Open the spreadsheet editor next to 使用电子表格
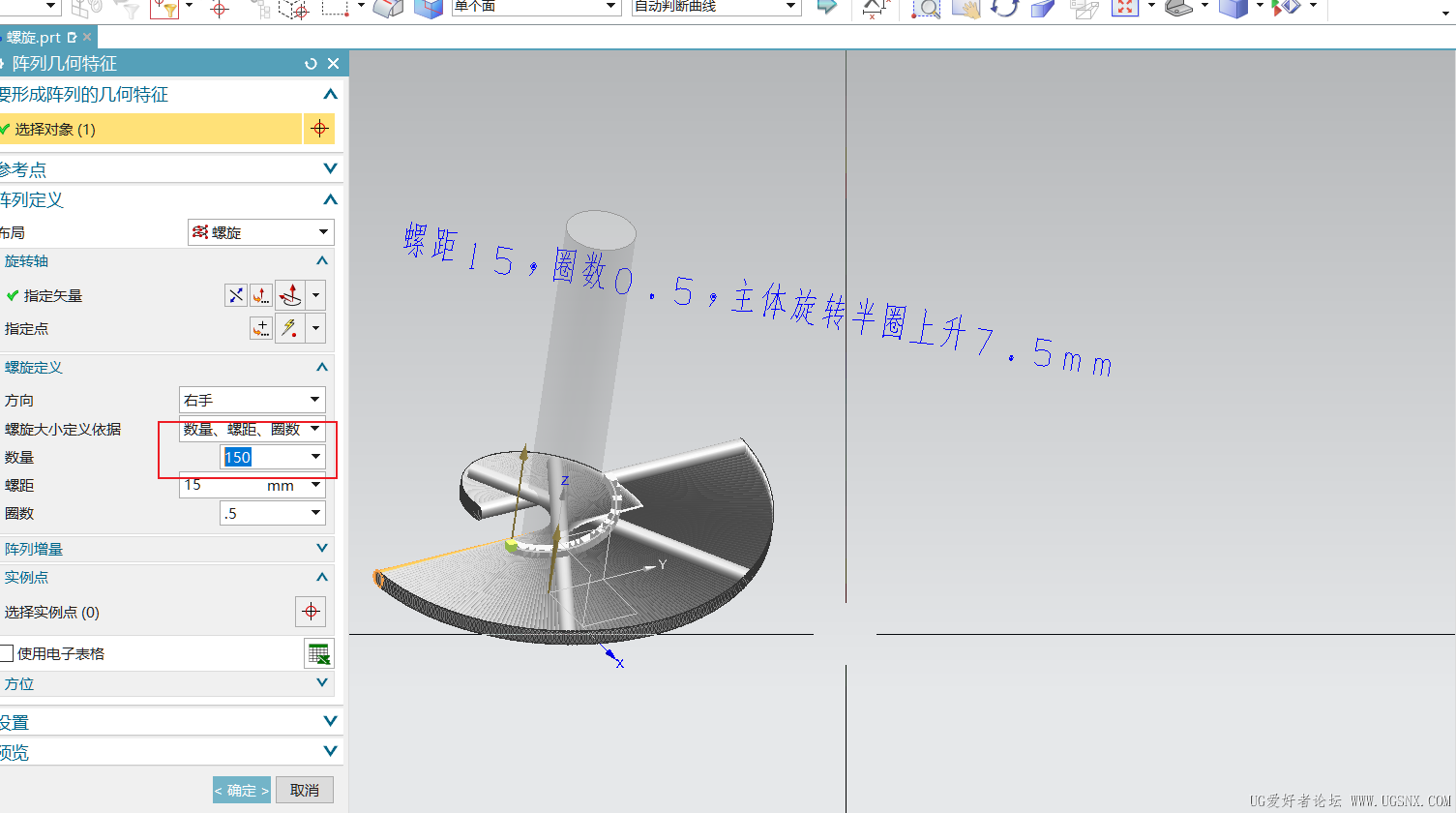Image resolution: width=1456 pixels, height=813 pixels. (318, 653)
